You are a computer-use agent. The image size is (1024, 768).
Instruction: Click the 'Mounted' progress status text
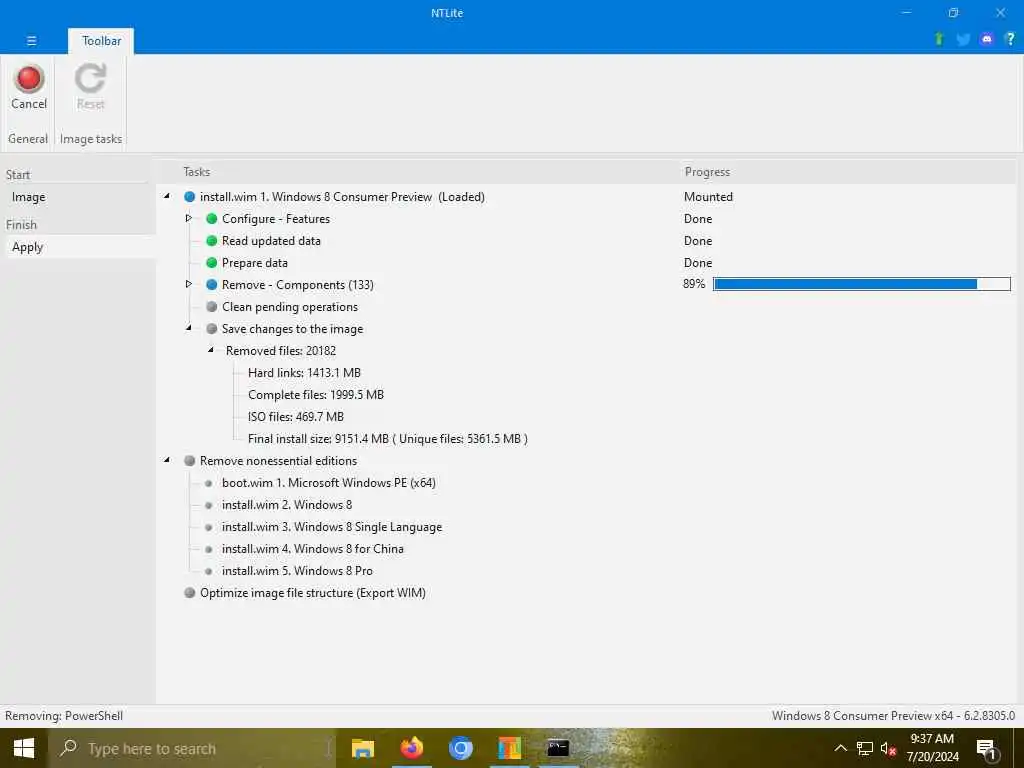[709, 197]
